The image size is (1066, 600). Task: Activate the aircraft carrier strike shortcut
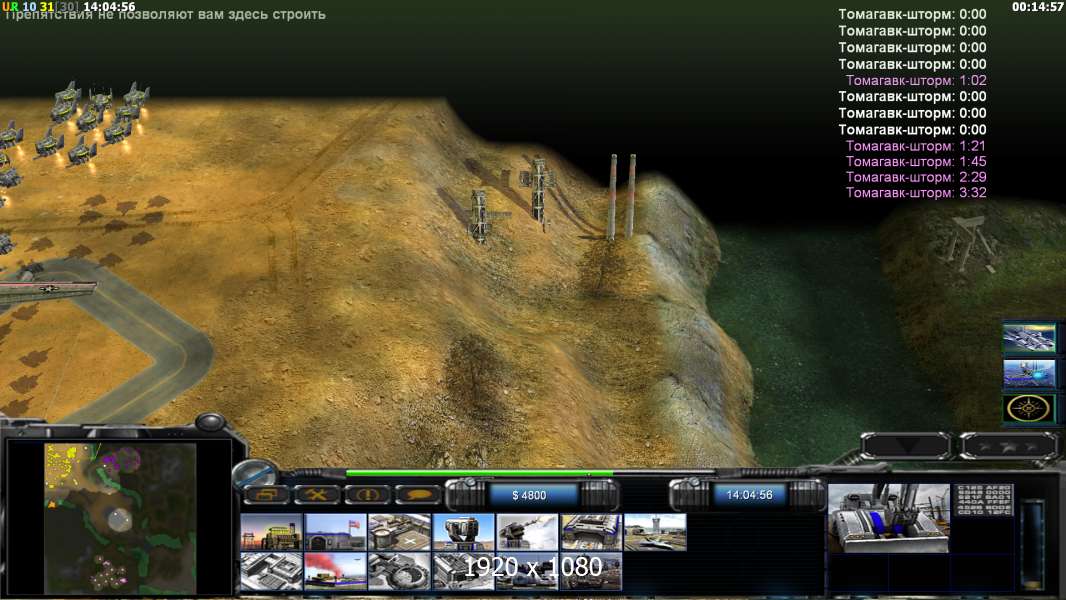pos(1029,337)
